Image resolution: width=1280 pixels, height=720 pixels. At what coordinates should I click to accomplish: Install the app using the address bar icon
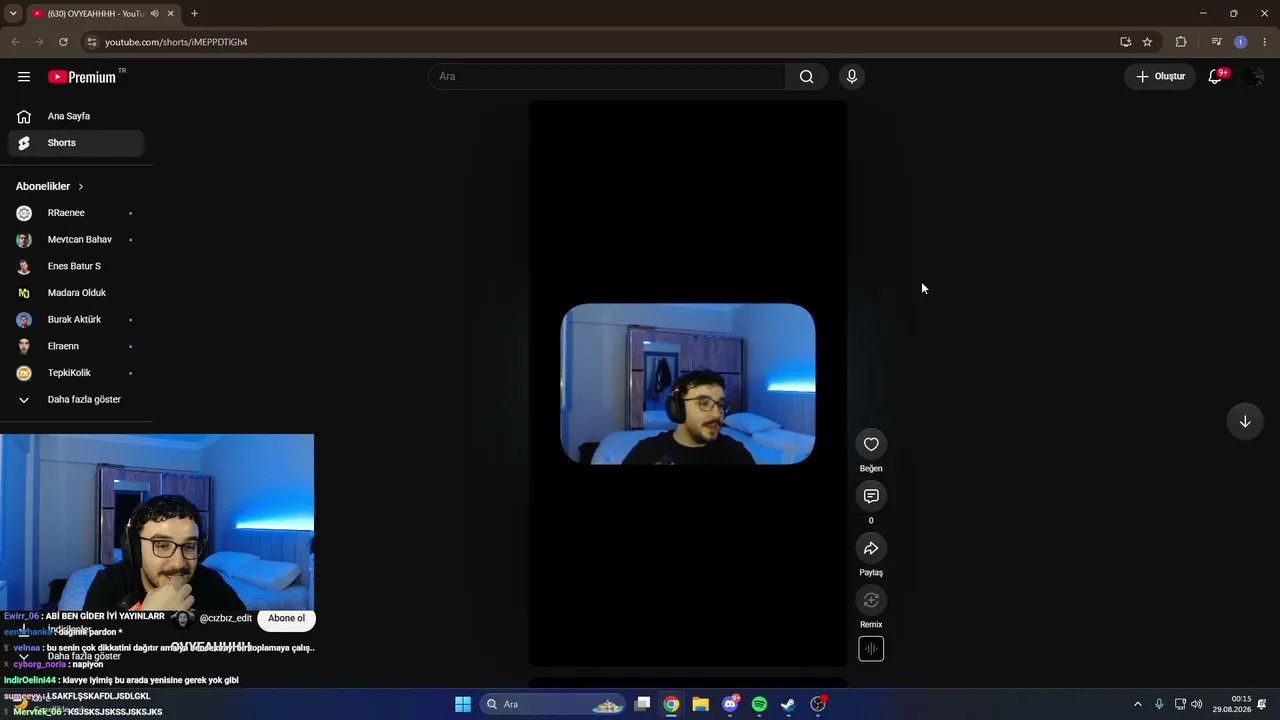click(1125, 42)
